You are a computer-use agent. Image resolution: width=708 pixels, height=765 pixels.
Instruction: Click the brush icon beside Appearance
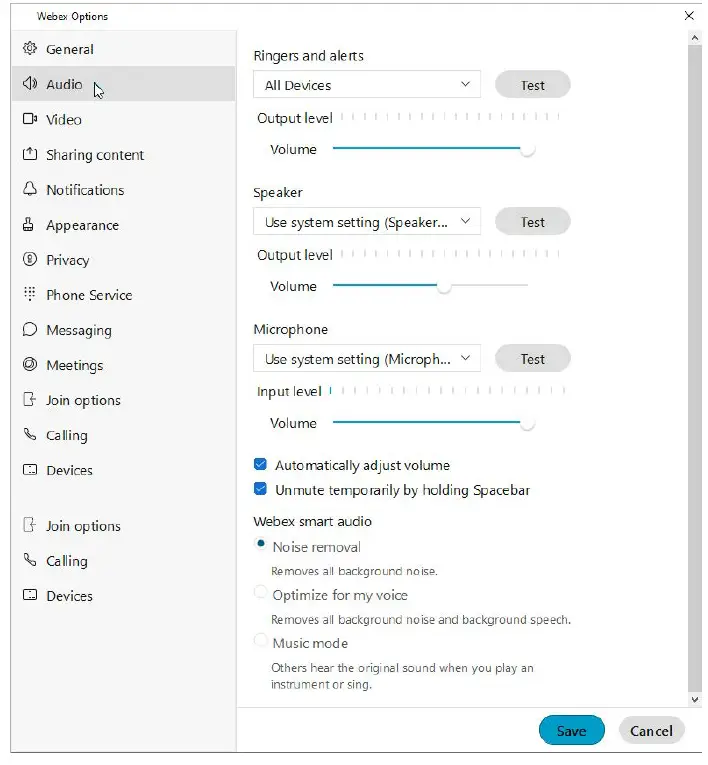coord(28,224)
